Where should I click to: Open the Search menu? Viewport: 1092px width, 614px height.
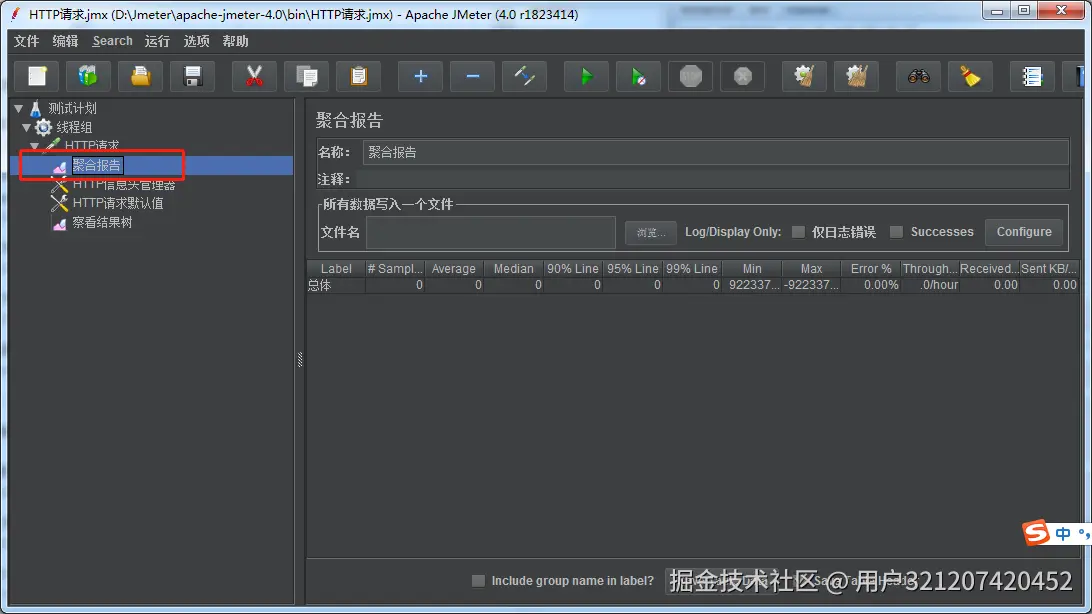(112, 41)
